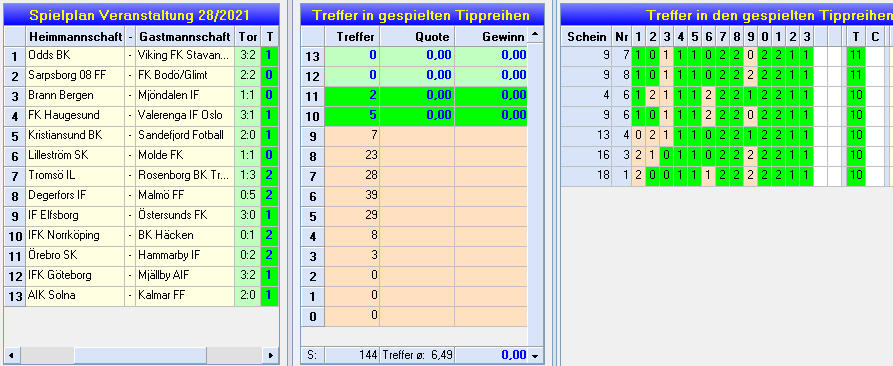Select the FK Haugesund cell
The height and width of the screenshot is (366, 893).
75,115
